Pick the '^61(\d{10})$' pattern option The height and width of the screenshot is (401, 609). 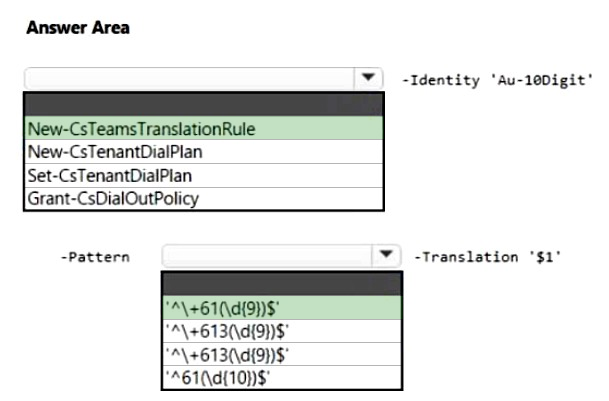pos(282,377)
